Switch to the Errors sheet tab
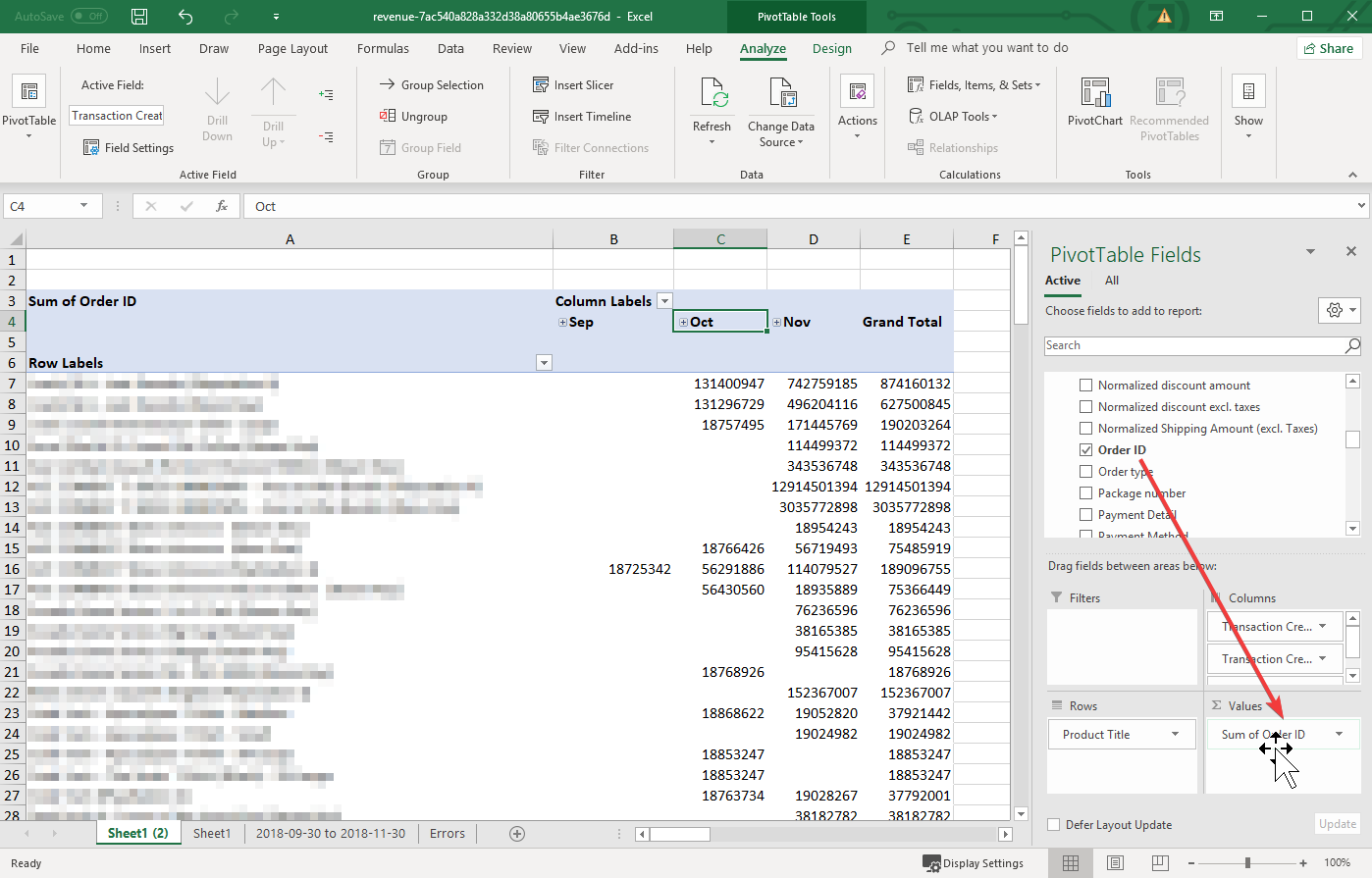This screenshot has width=1372, height=878. tap(447, 834)
